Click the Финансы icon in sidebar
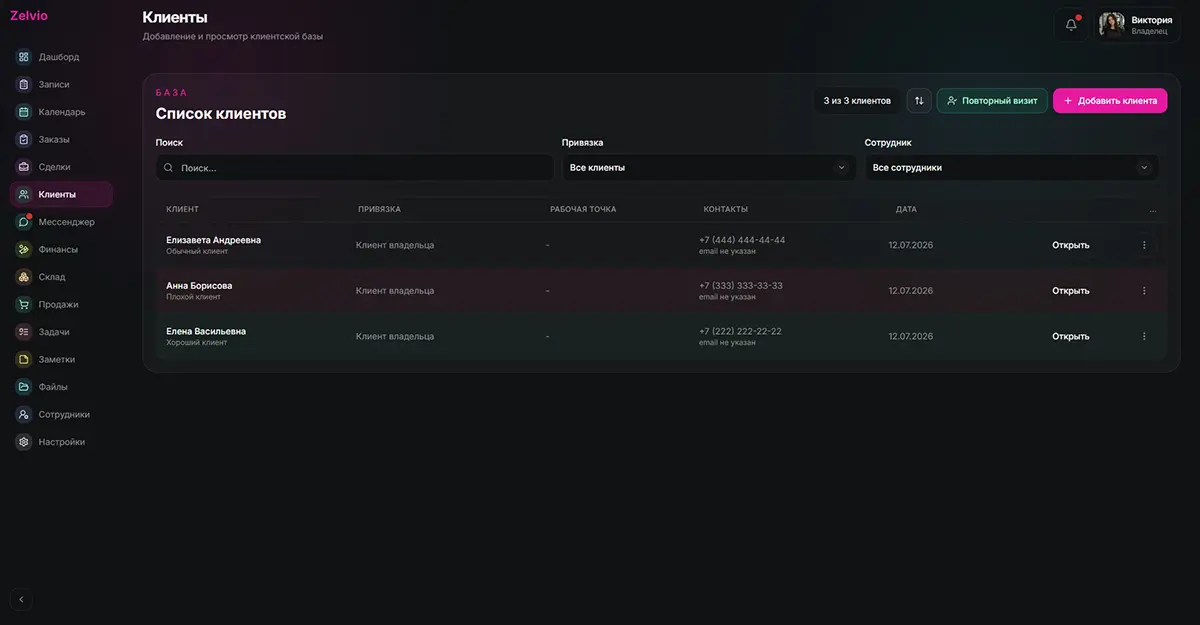Image resolution: width=1200 pixels, height=625 pixels. 24,249
